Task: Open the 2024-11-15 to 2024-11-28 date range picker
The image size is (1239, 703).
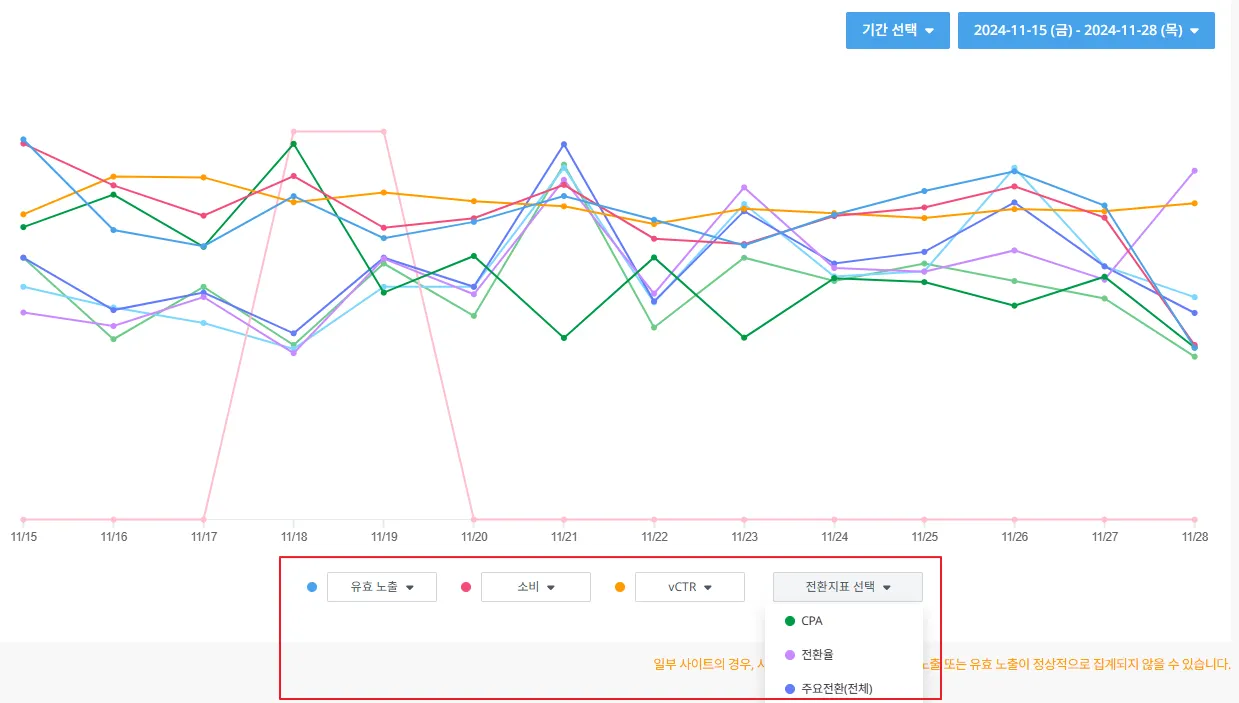Action: [x=1085, y=30]
